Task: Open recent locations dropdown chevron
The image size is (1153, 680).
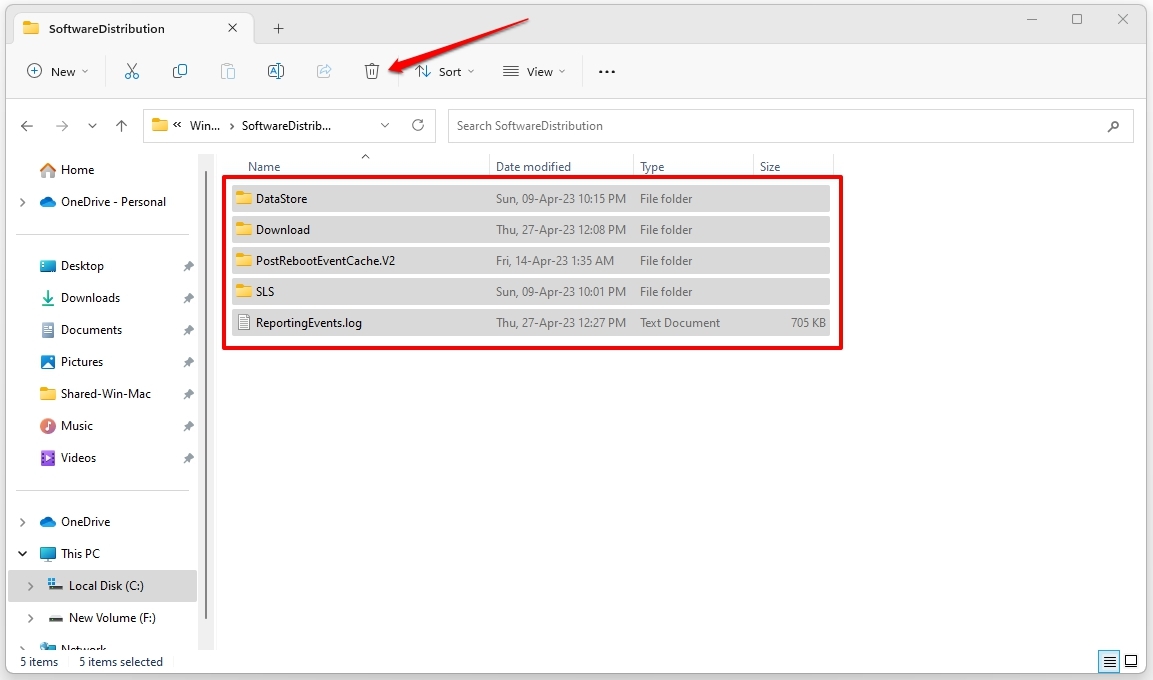Action: (92, 126)
